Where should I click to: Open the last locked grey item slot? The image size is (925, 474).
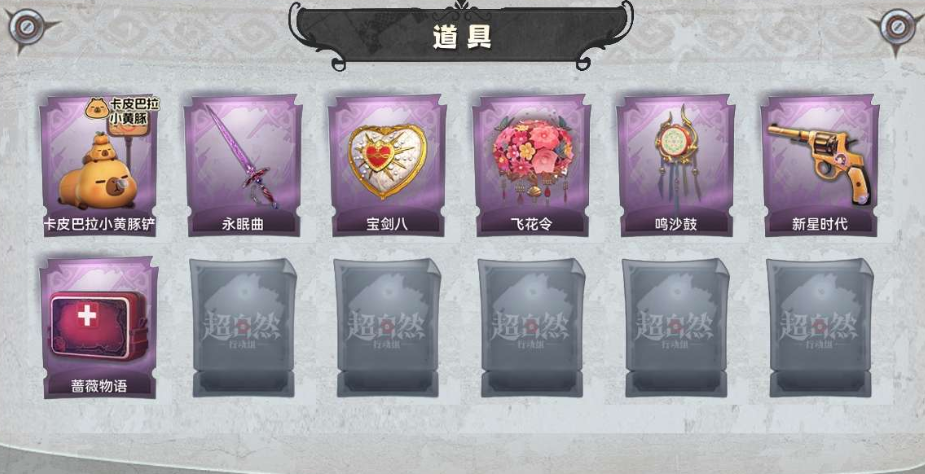coord(819,328)
